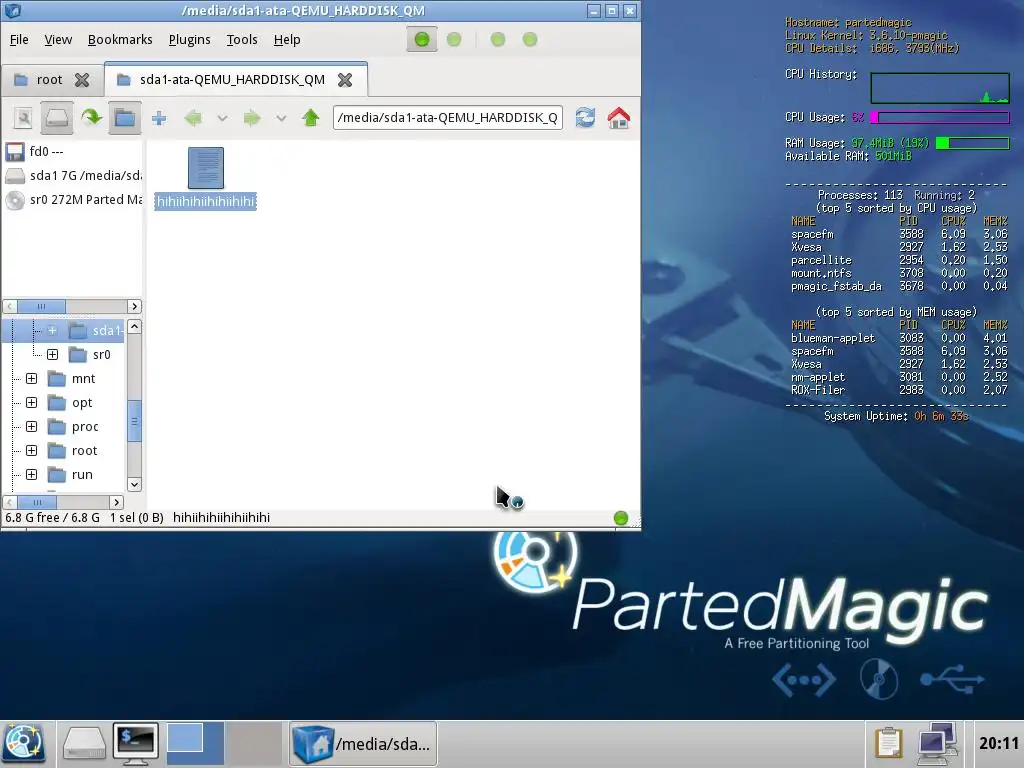This screenshot has height=768, width=1024.
Task: Click the path bar input field
Action: [x=448, y=118]
